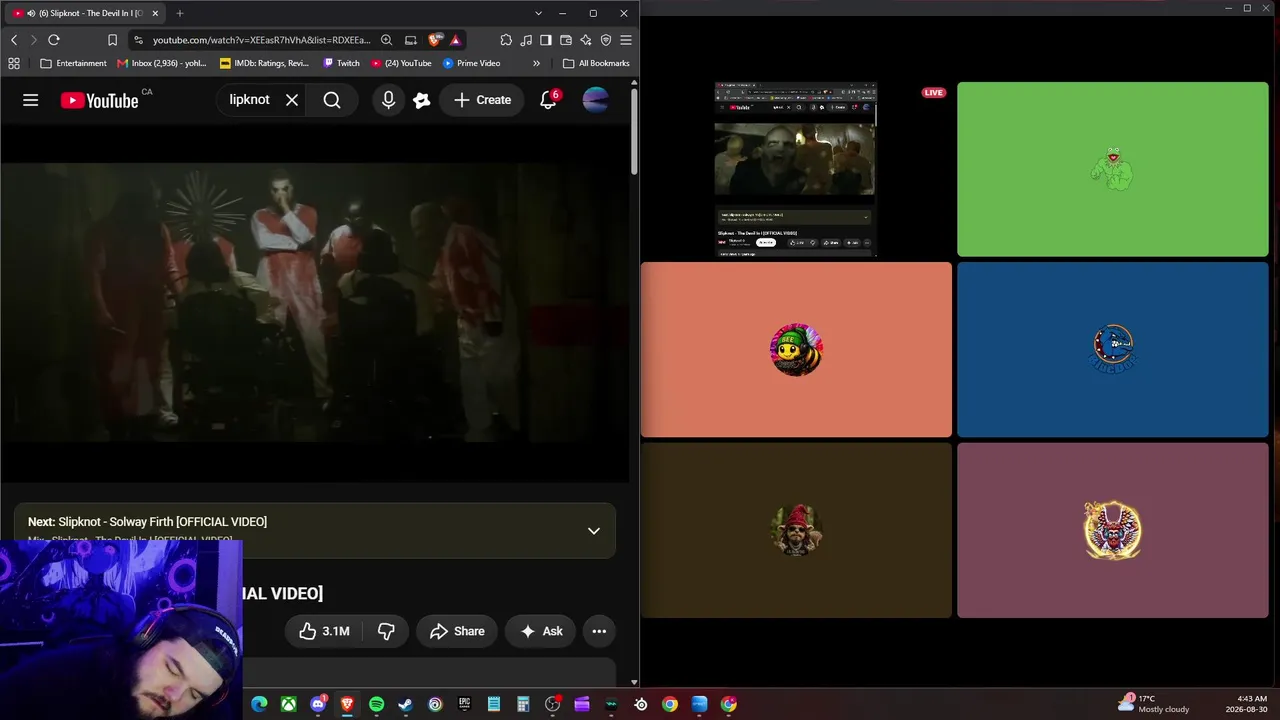Open Discord from the taskbar
This screenshot has height=720, width=1280.
(318, 704)
